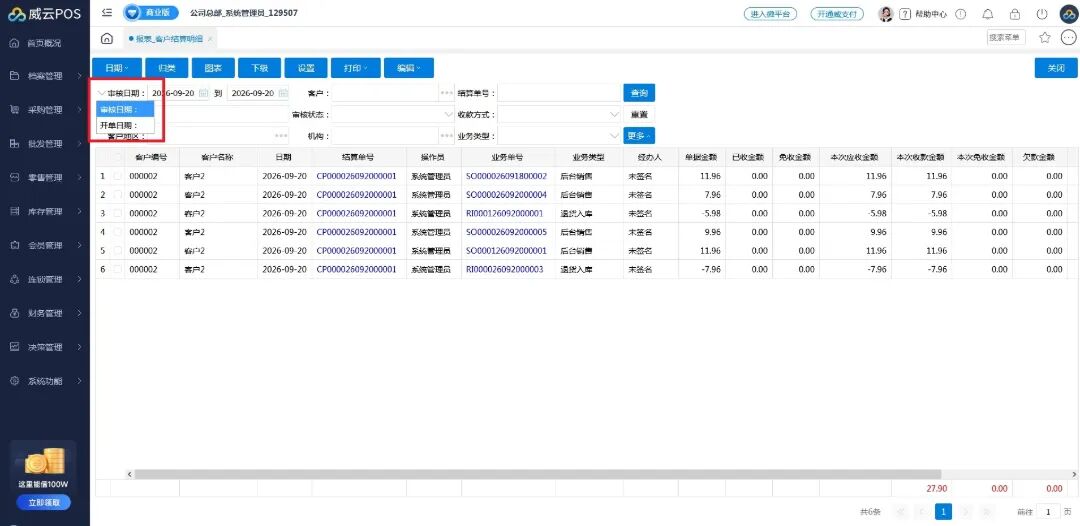Expand 档案管理 sidebar menu
Screen dimensions: 1080x526
(x=45, y=76)
